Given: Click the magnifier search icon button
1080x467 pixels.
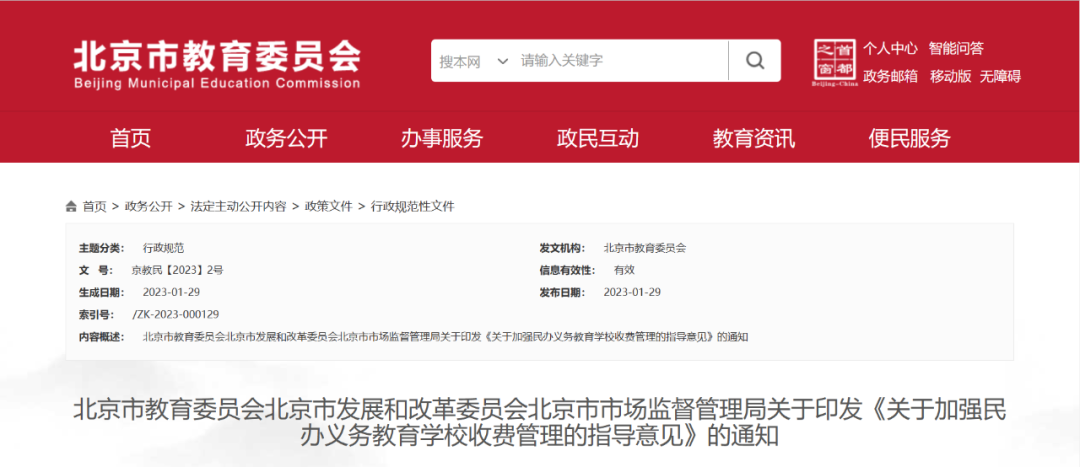Looking at the screenshot, I should point(755,61).
